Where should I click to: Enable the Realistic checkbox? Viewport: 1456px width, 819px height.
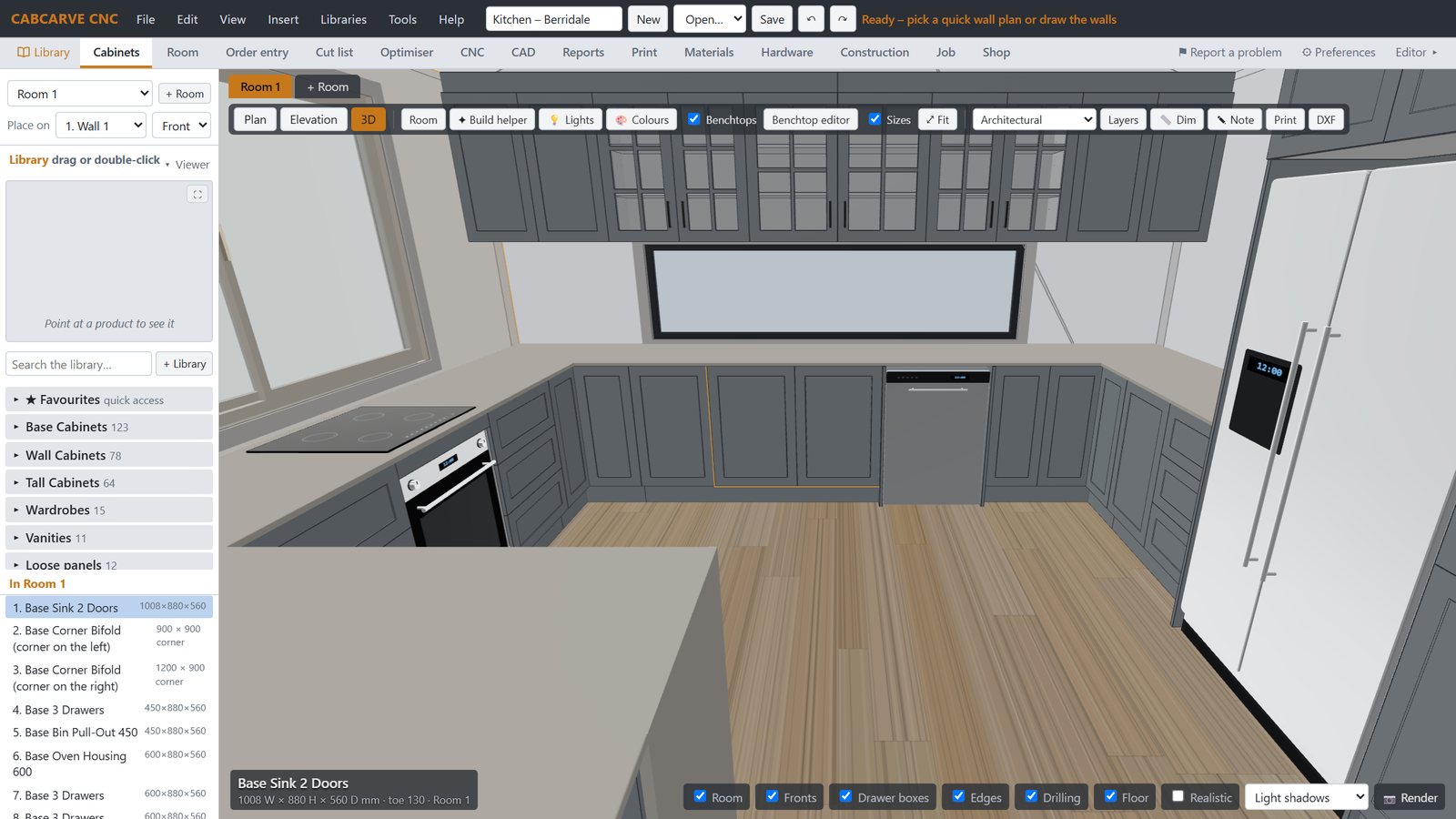pos(1178,796)
